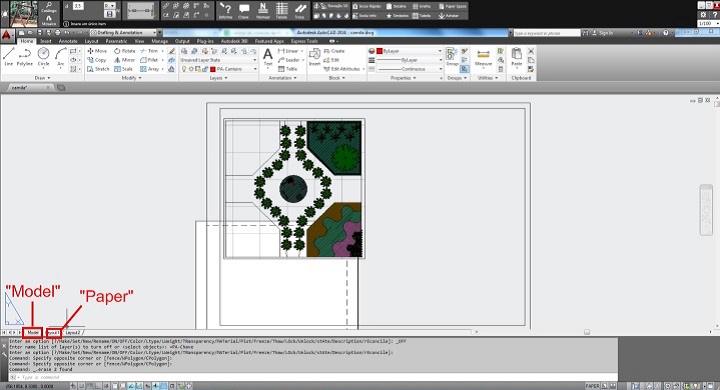Screen dimensions: 720x390
Task: Click the Paper Space plugin button
Action: coord(452,6)
